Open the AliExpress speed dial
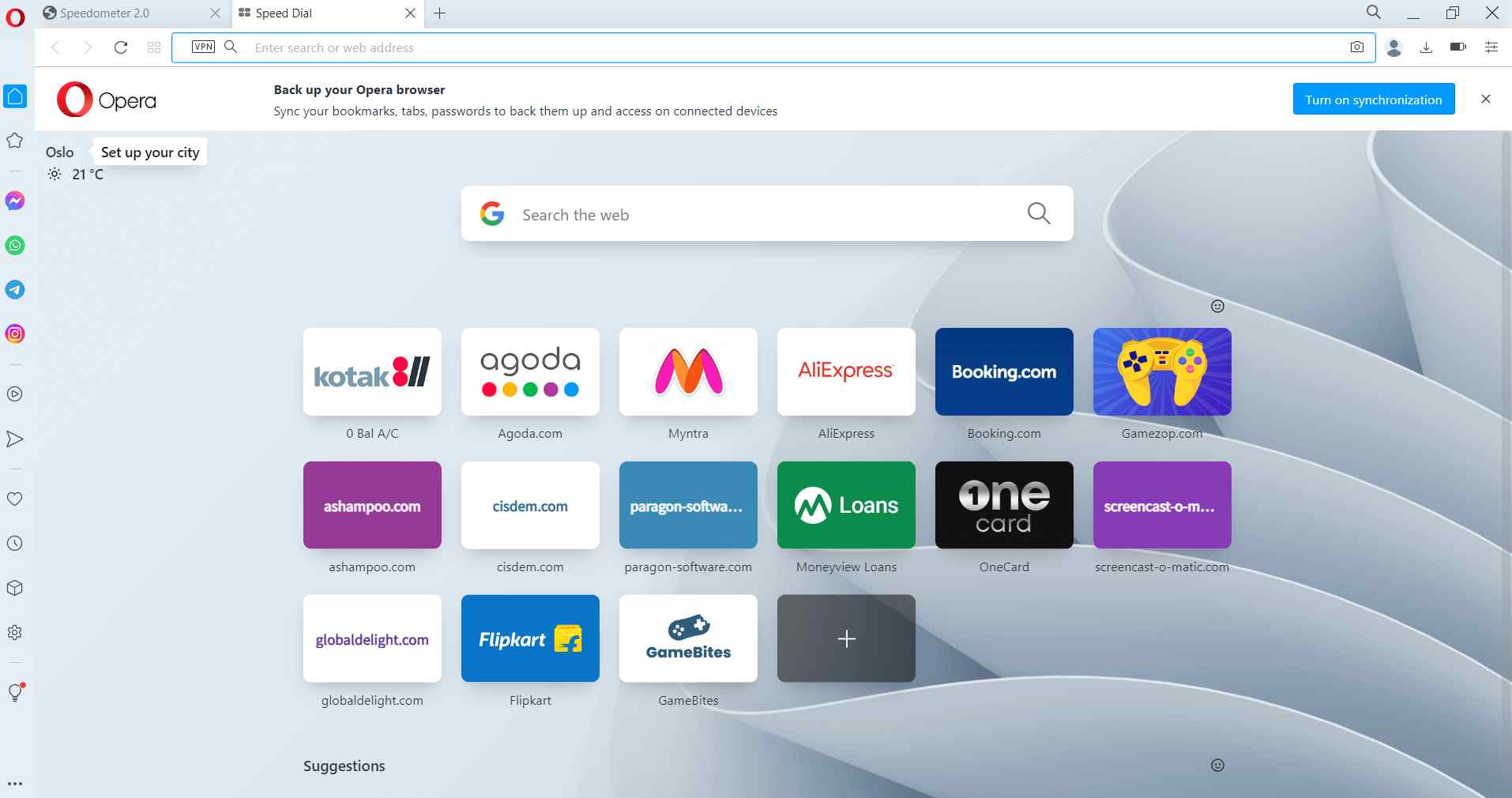 pyautogui.click(x=846, y=372)
